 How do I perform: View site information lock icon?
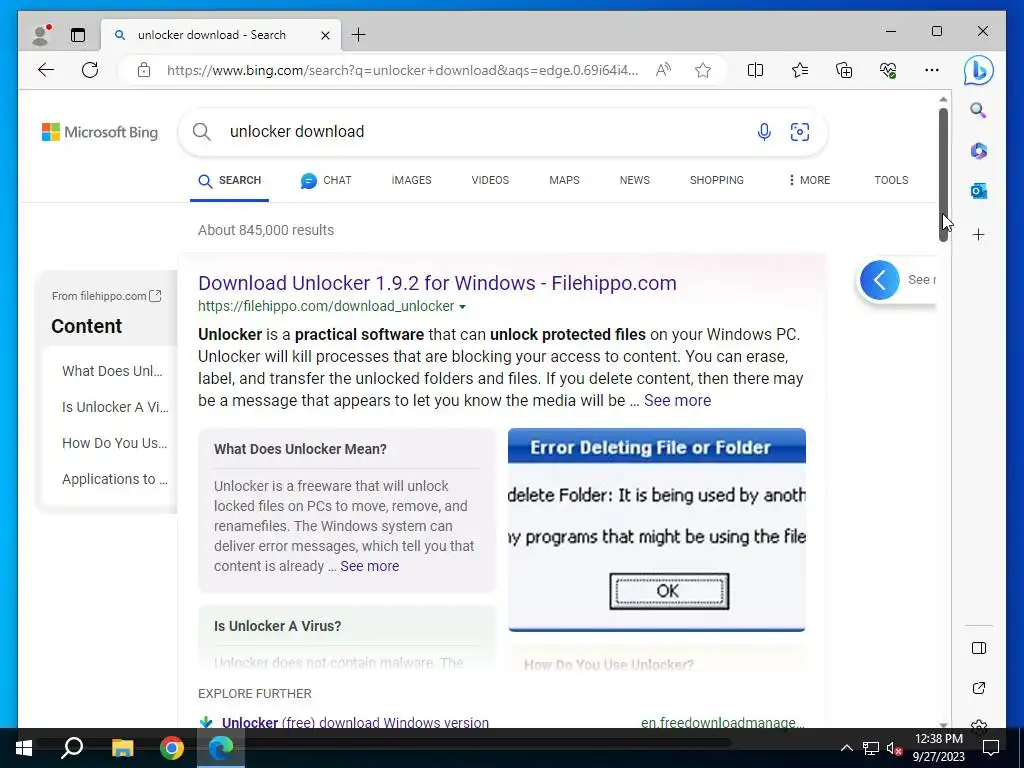tap(144, 70)
